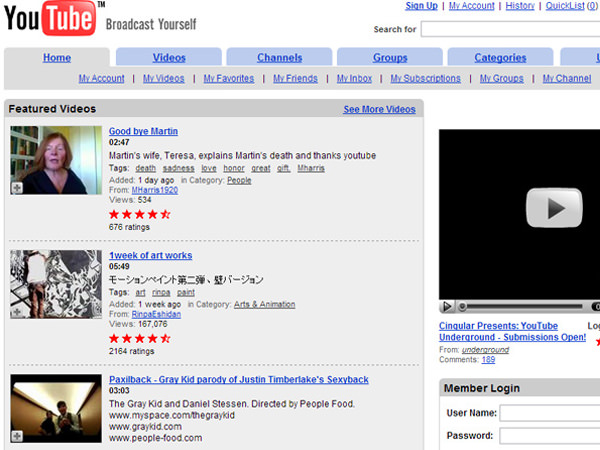The width and height of the screenshot is (600, 450).
Task: Click See More Videos
Action: (379, 109)
